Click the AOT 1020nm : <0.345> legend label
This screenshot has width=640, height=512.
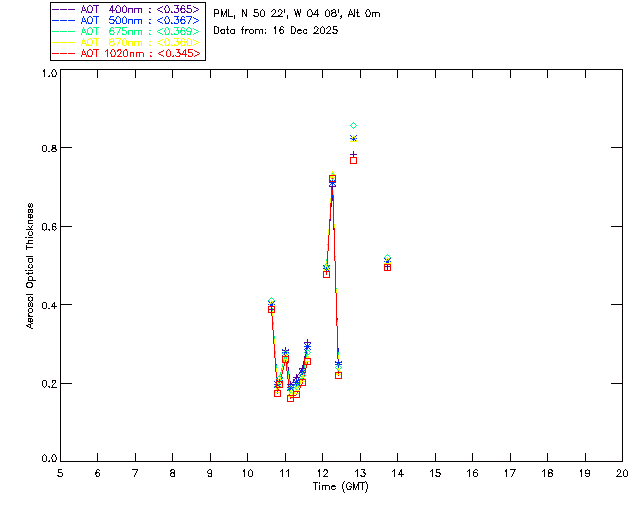[140, 53]
